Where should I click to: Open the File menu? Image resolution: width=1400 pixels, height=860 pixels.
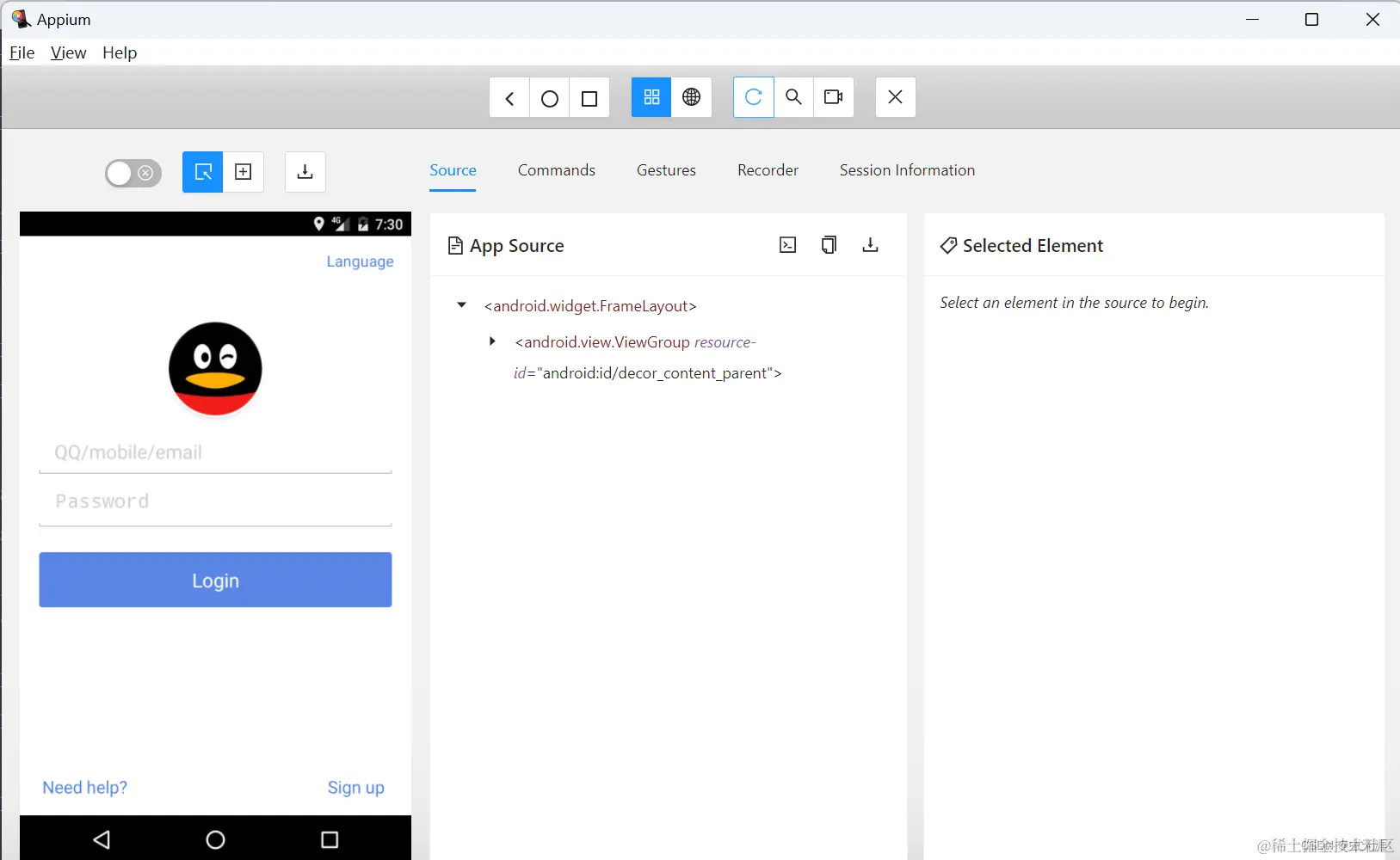[x=22, y=52]
